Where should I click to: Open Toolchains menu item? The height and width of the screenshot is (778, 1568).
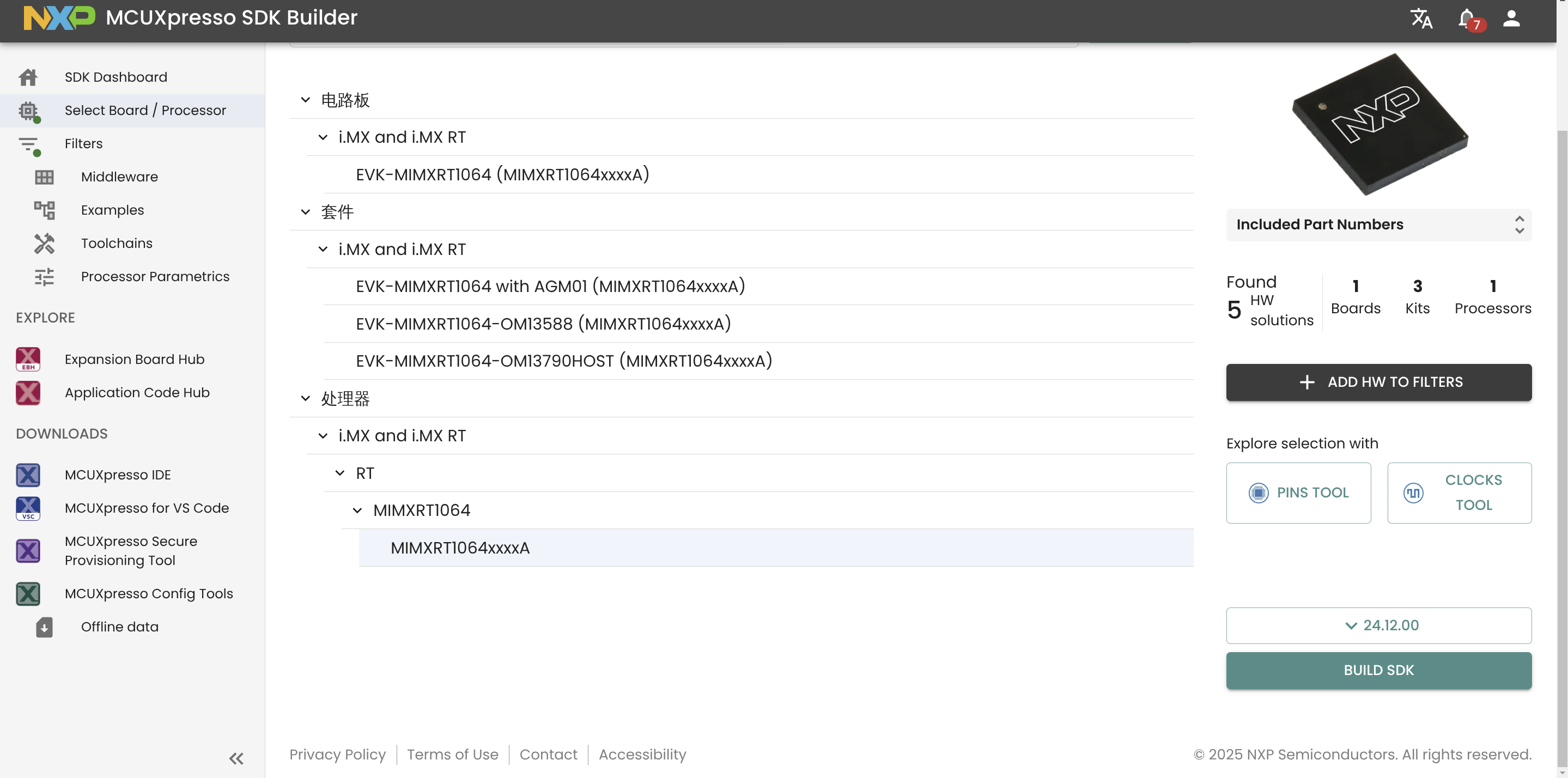pyautogui.click(x=117, y=244)
